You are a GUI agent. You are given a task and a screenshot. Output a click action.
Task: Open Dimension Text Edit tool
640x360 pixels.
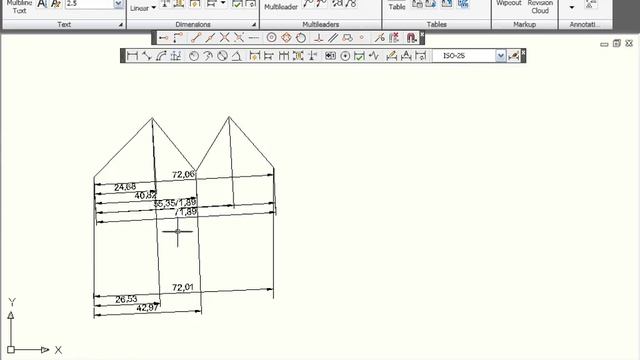coord(406,56)
